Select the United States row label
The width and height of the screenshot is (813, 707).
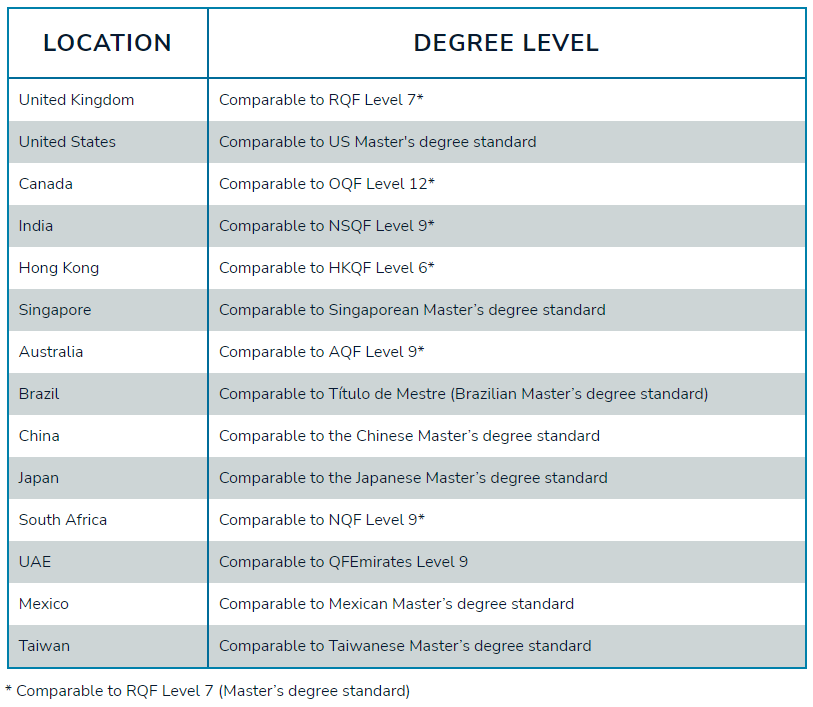pos(67,142)
